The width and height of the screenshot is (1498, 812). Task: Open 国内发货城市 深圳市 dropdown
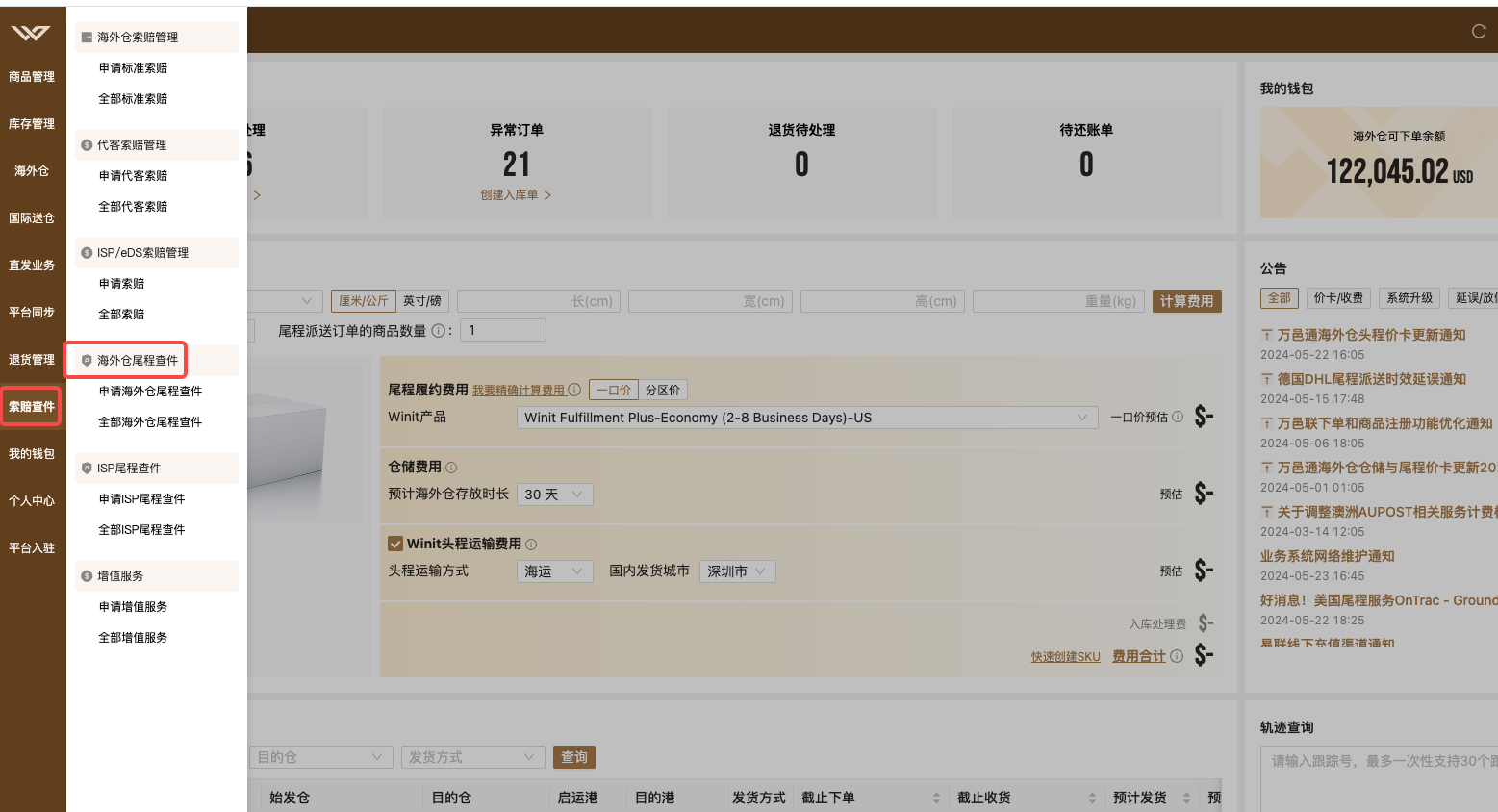click(x=737, y=571)
